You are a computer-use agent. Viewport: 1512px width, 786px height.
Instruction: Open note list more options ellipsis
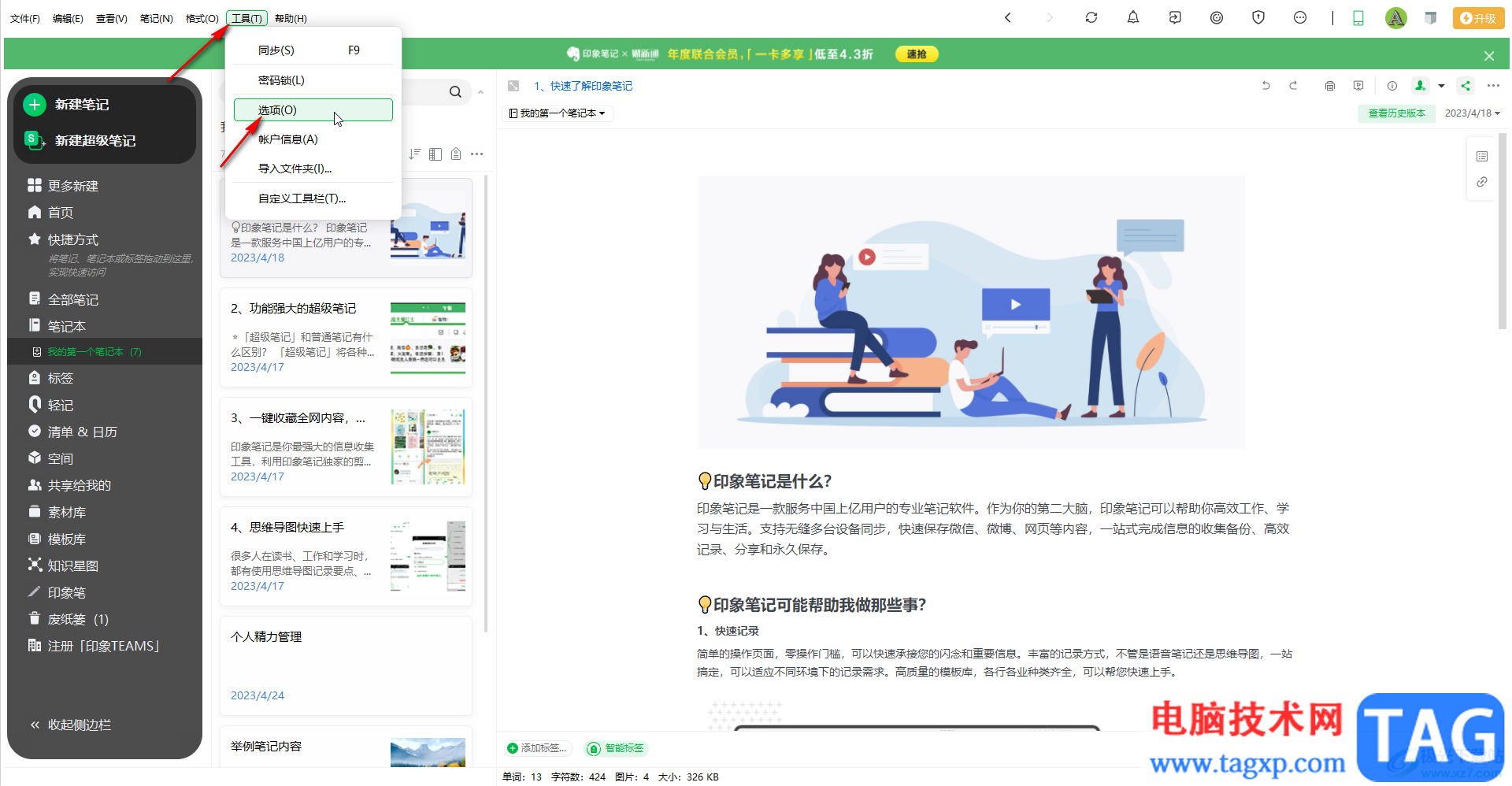point(476,154)
